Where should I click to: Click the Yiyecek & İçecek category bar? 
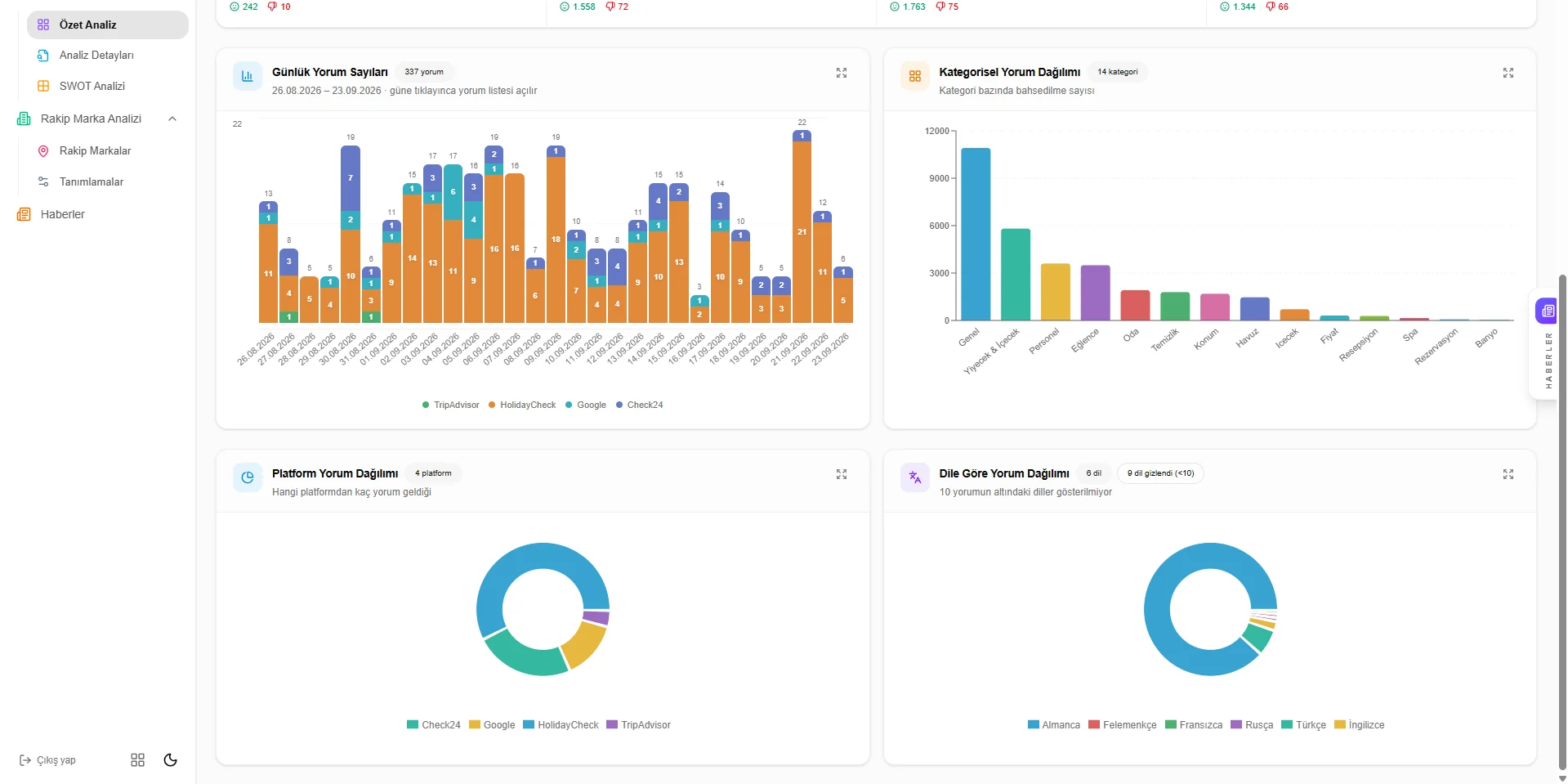coord(1016,275)
